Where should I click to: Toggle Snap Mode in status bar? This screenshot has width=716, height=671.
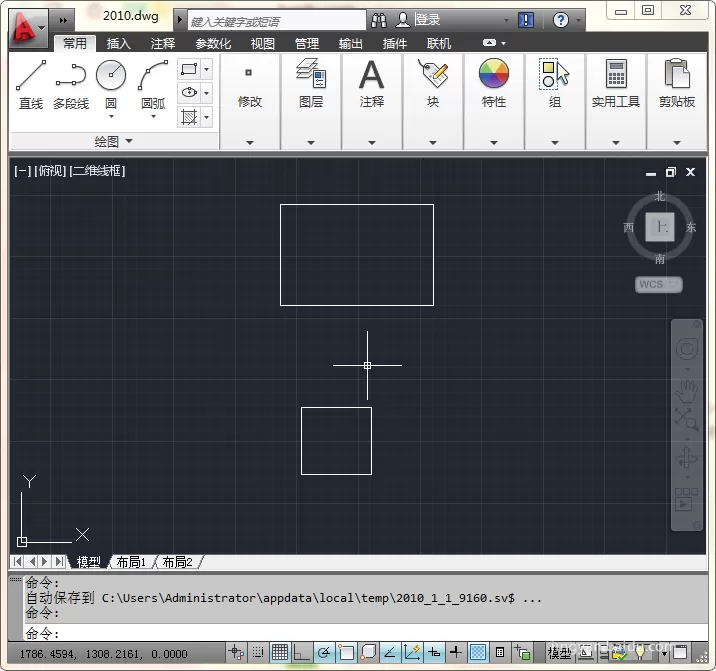coord(258,652)
